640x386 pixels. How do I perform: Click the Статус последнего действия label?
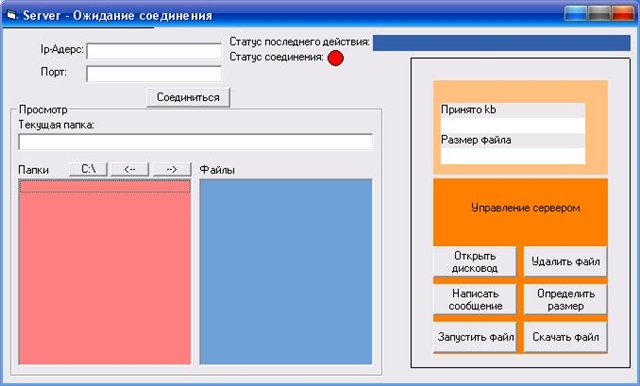(300, 42)
